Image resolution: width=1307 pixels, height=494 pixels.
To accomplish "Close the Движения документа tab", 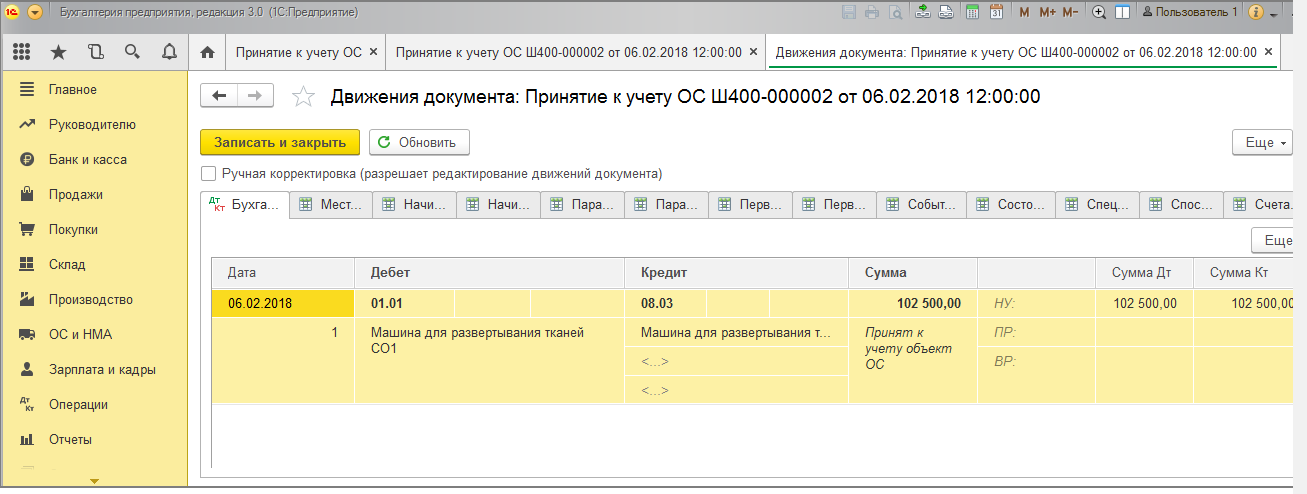I will (1268, 52).
